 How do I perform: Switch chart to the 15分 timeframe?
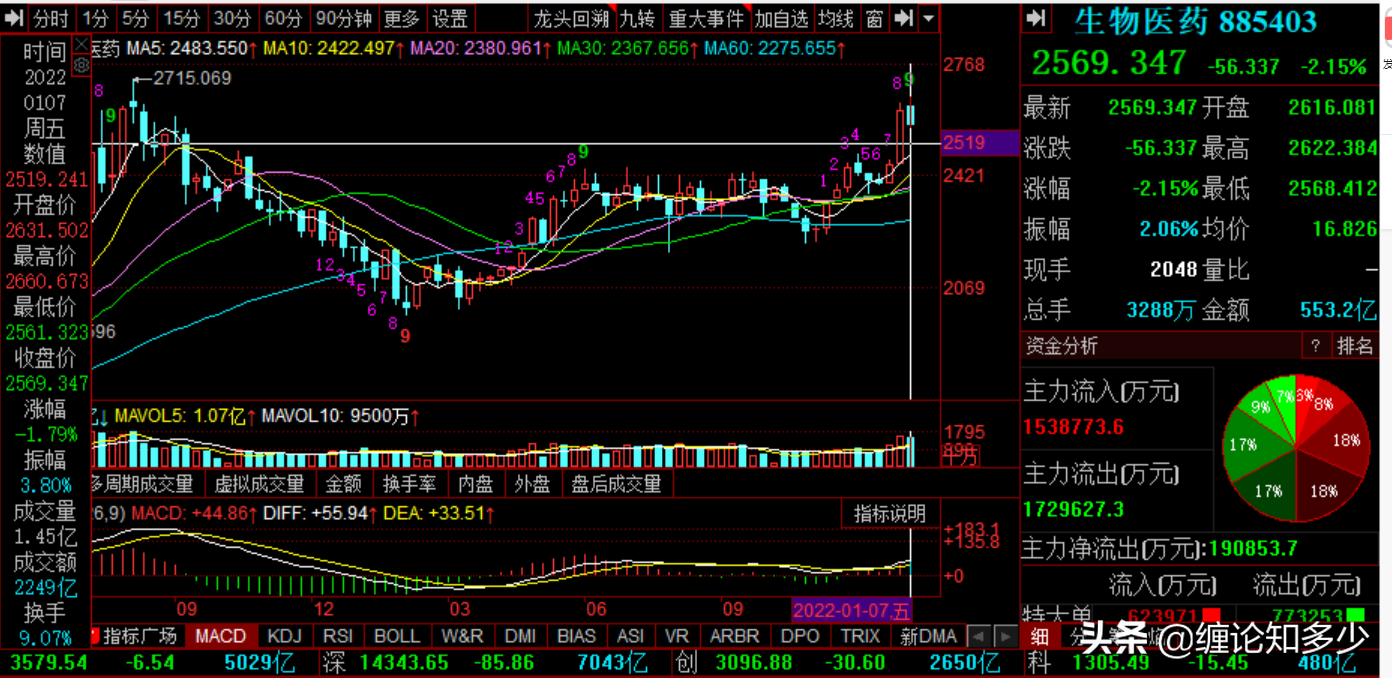coord(181,18)
